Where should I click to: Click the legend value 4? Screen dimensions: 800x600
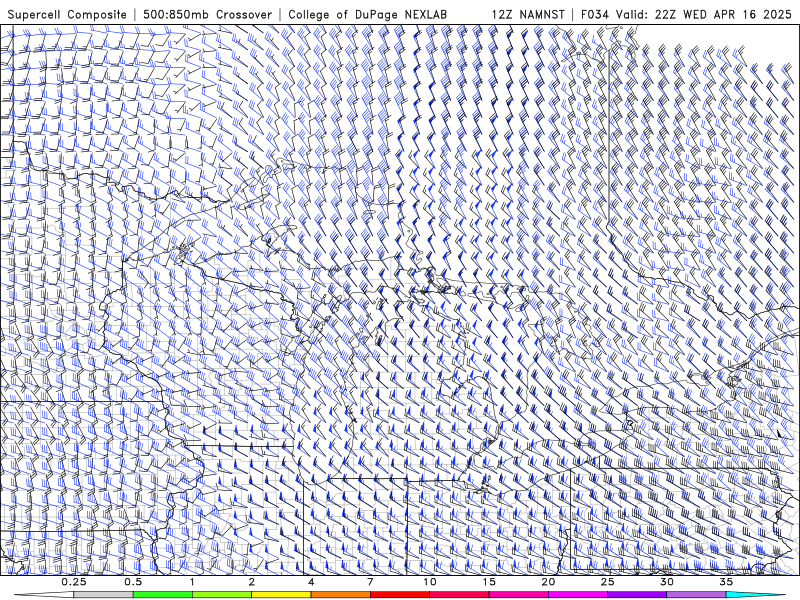311,582
